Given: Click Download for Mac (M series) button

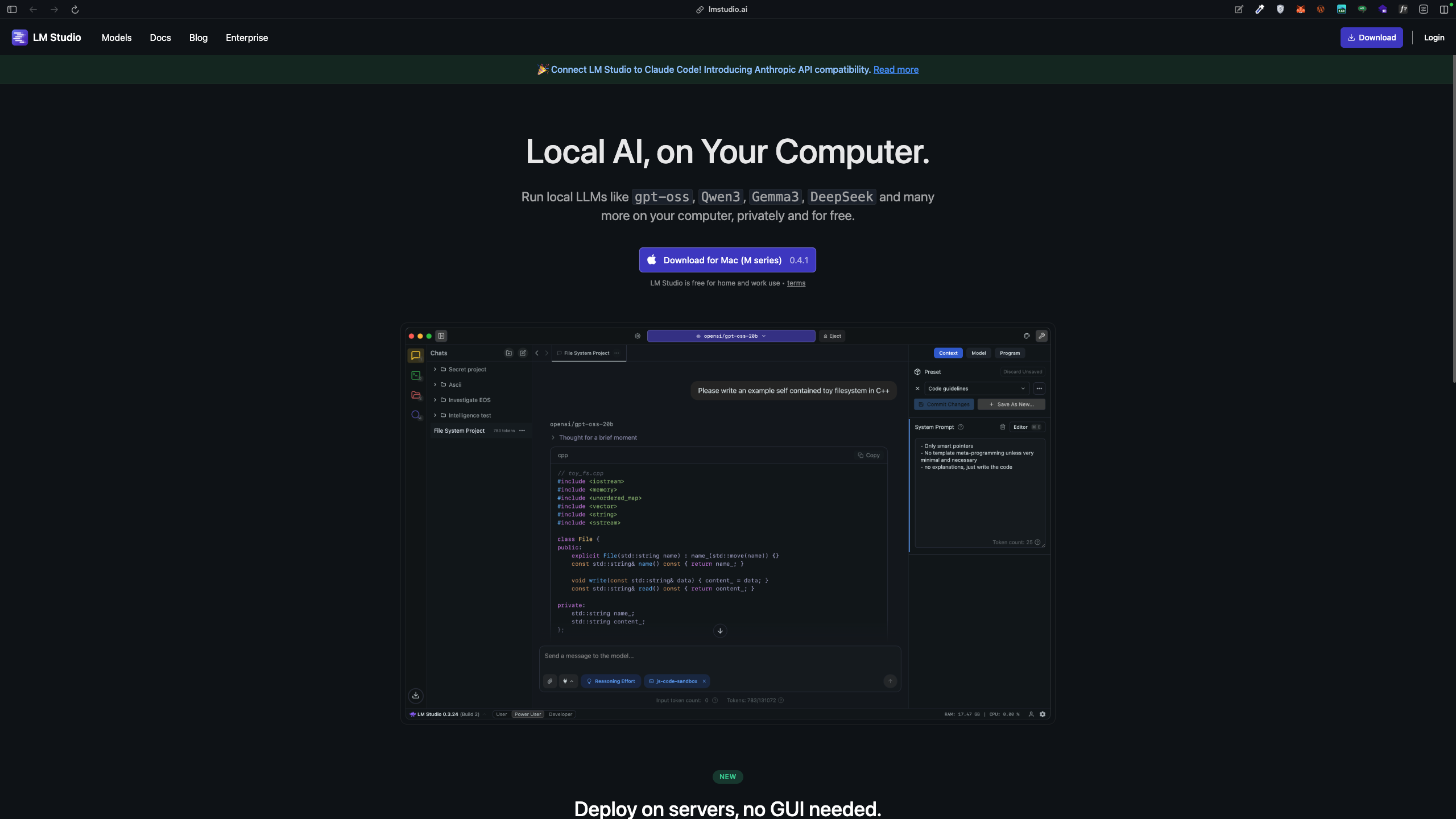Looking at the screenshot, I should pos(727,260).
